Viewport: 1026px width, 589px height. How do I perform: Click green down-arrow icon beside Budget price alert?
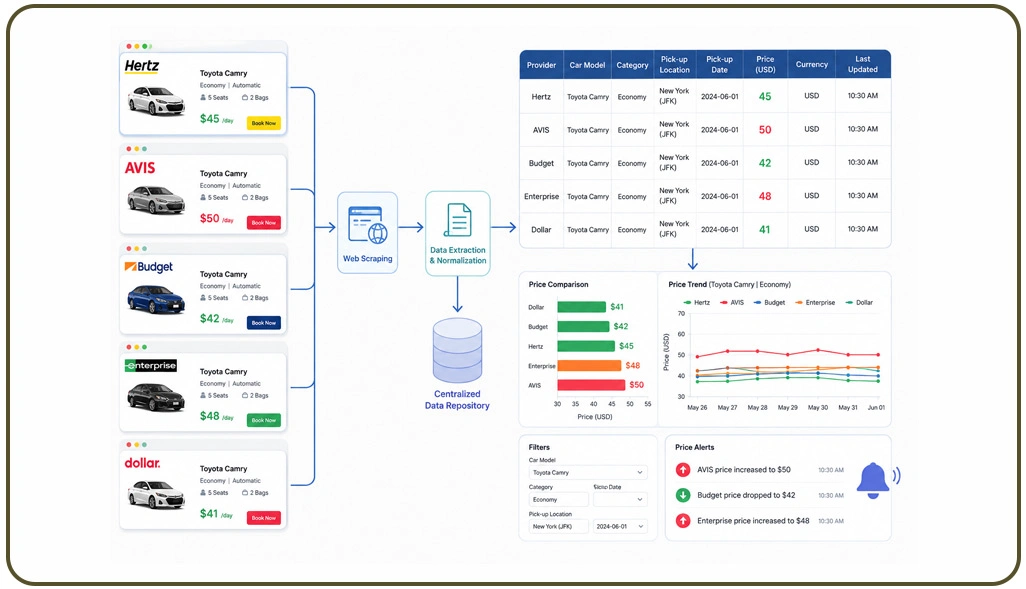coord(682,495)
